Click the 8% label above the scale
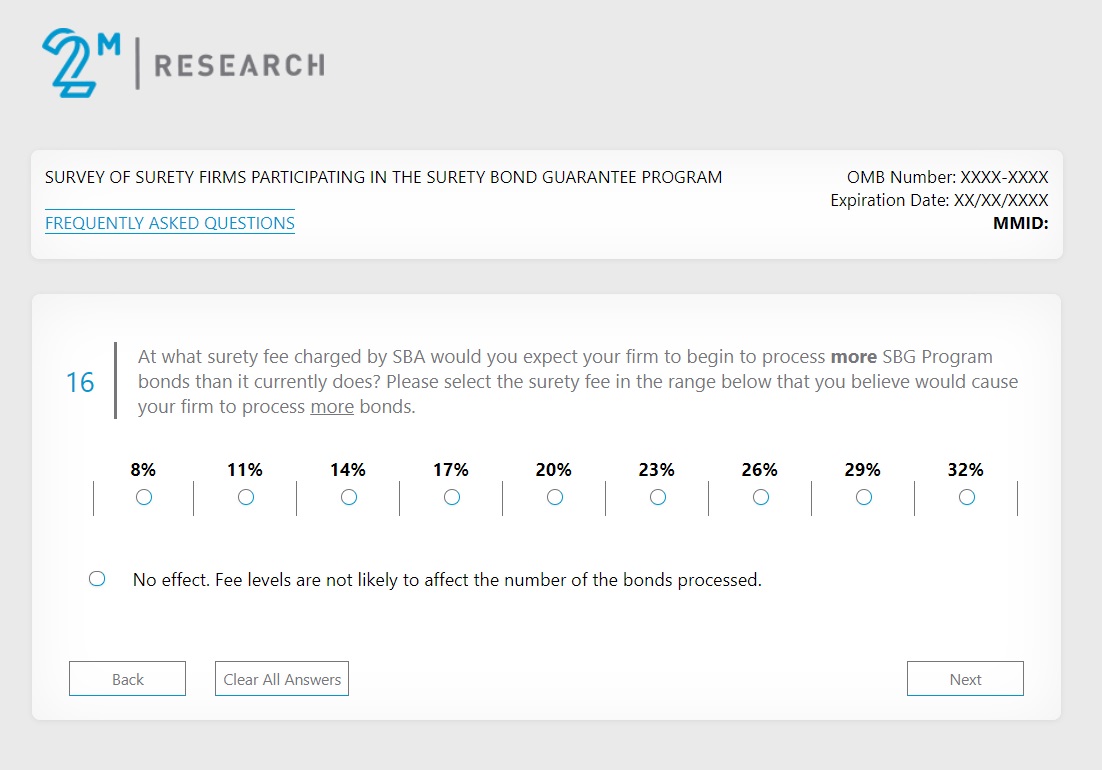1102x770 pixels. (143, 470)
